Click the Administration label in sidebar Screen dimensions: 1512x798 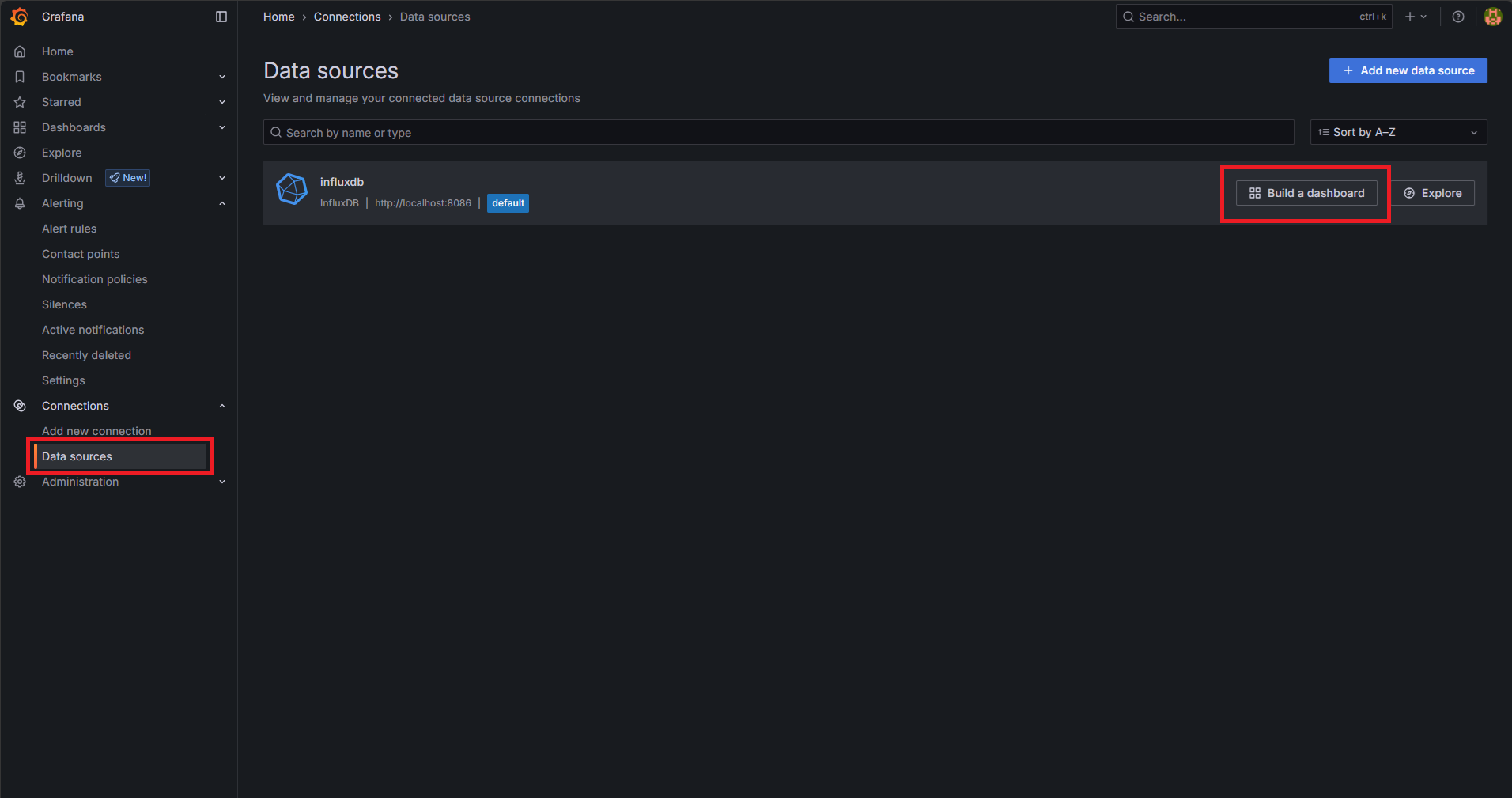(81, 482)
